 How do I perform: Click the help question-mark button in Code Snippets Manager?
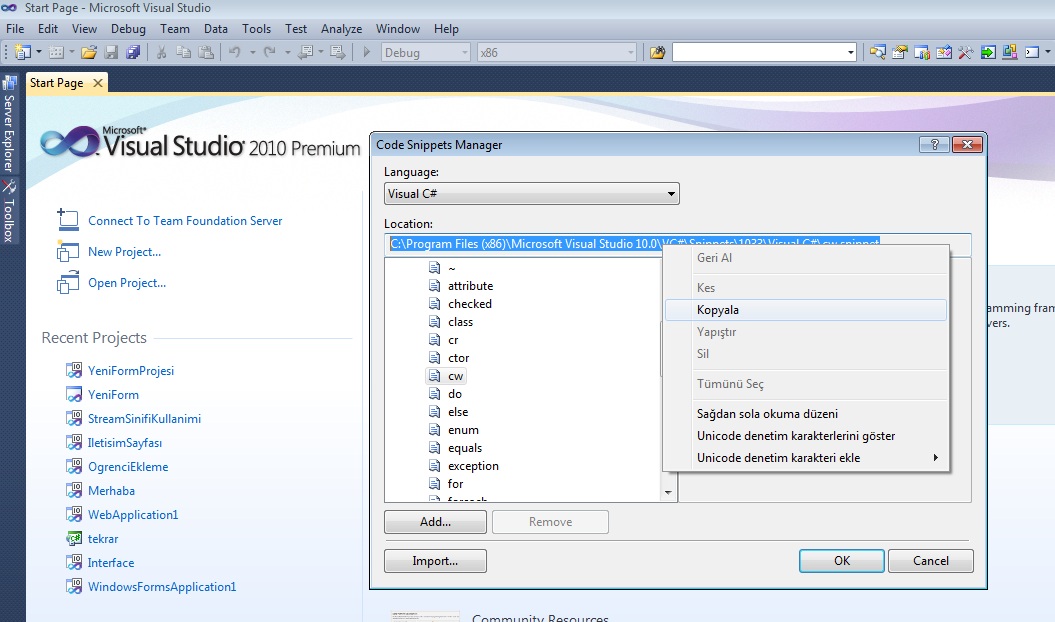pyautogui.click(x=934, y=144)
